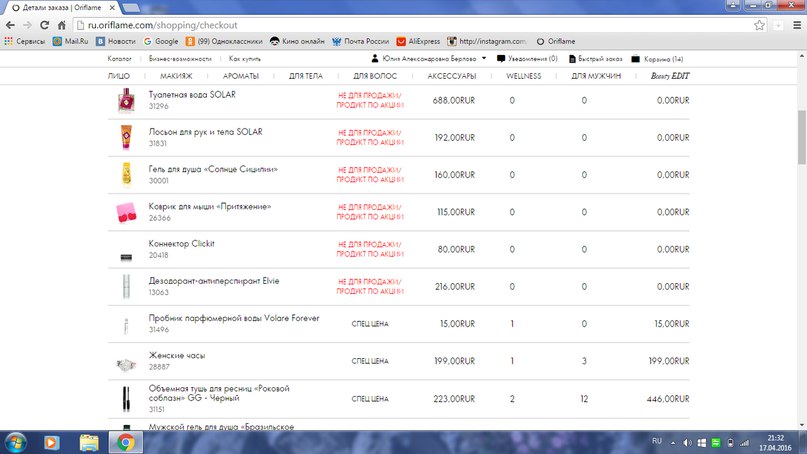Reload the page with the browser refresh icon

tap(44, 25)
